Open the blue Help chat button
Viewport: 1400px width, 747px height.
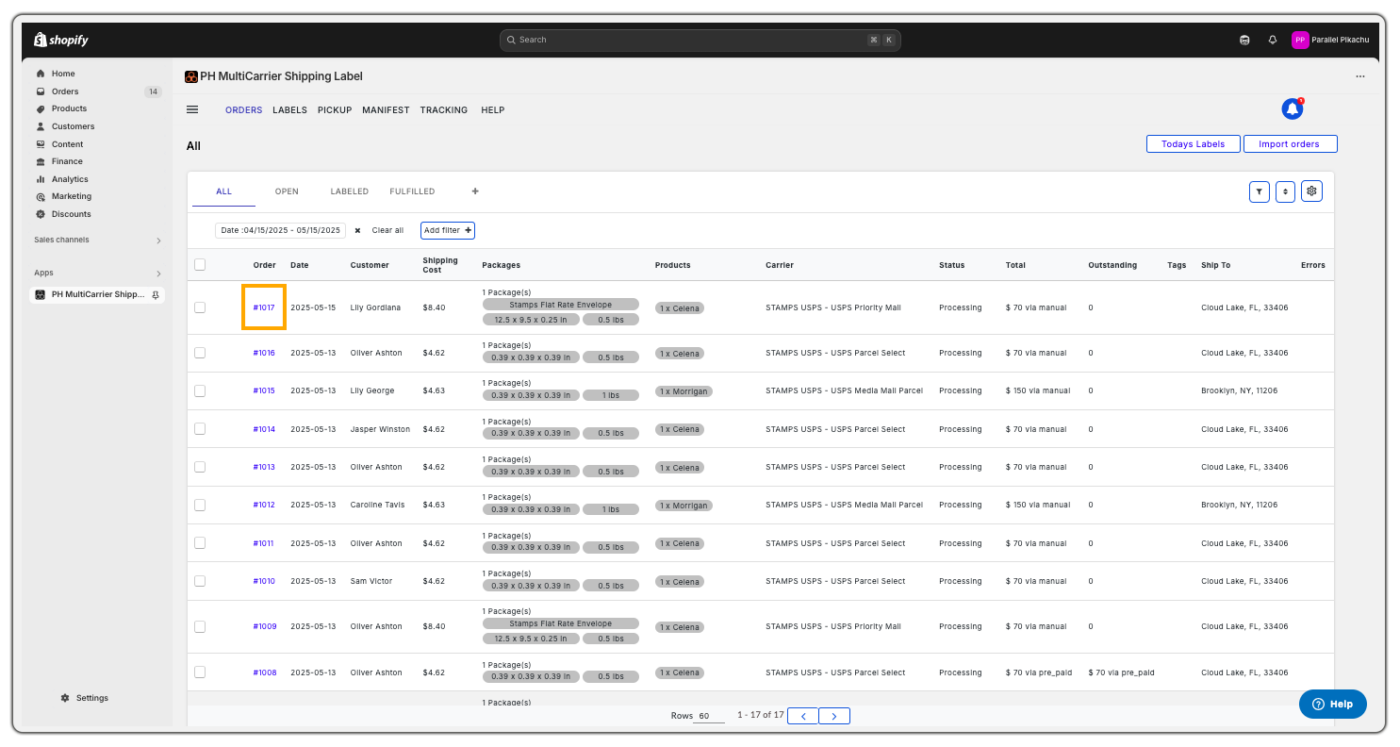point(1333,704)
